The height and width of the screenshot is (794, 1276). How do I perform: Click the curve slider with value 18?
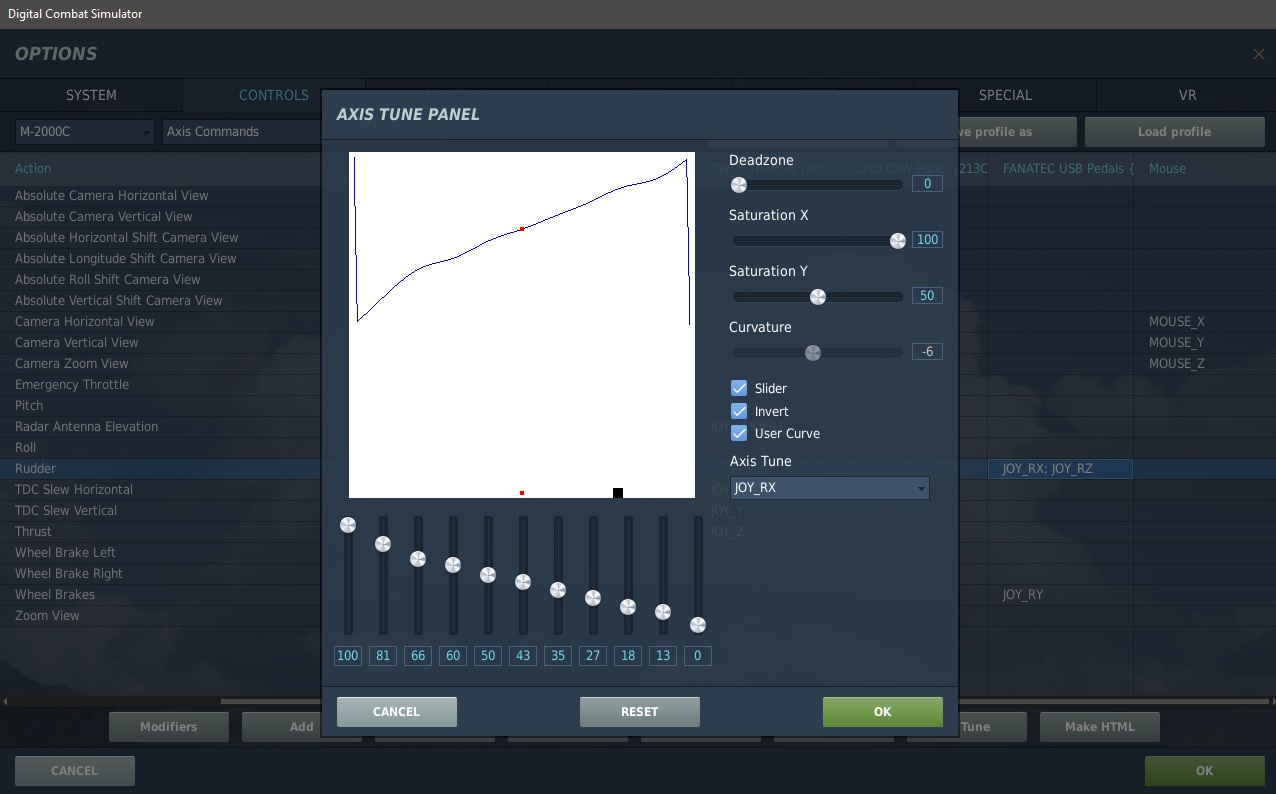pos(628,607)
